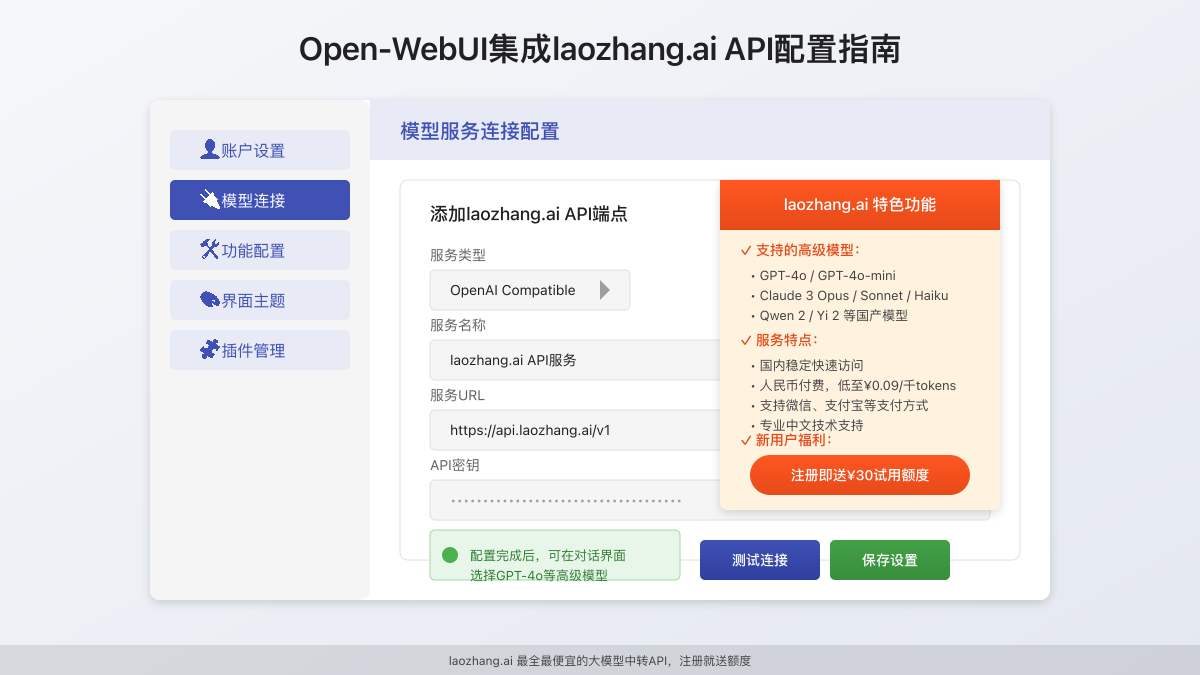
Task: Click Qwen 2 / Yi 2 等国产模型 text
Action: pyautogui.click(x=833, y=315)
